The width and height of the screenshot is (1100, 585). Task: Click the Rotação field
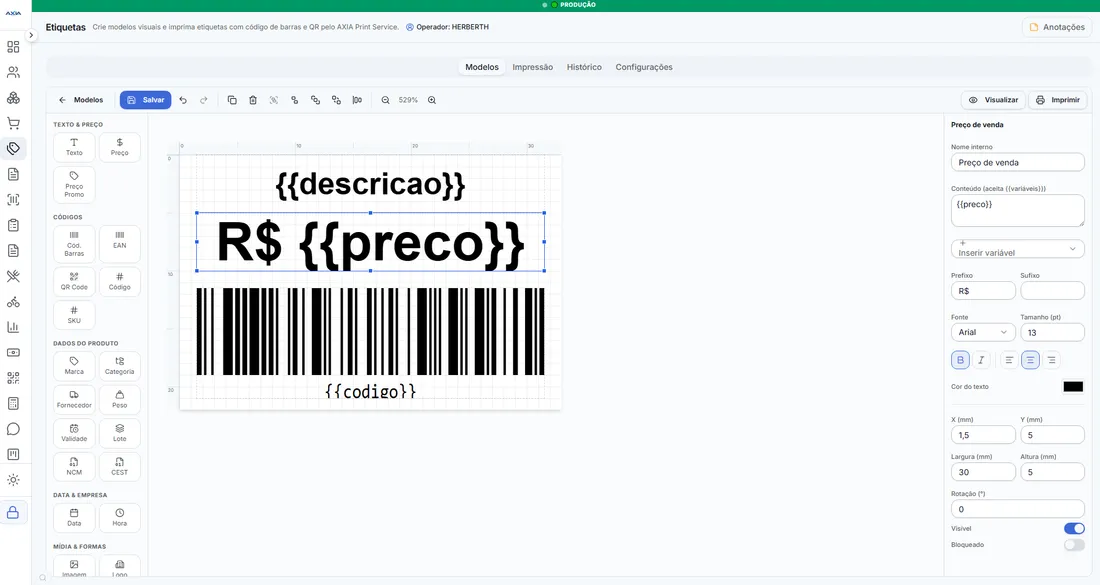[x=1017, y=509]
